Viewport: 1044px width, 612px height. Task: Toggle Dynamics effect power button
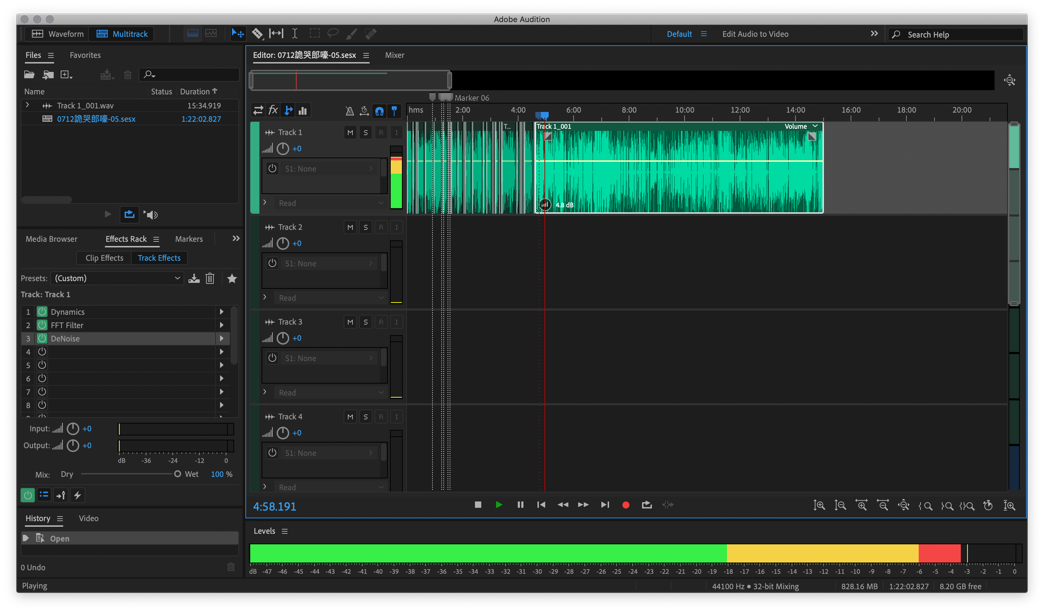click(x=42, y=312)
